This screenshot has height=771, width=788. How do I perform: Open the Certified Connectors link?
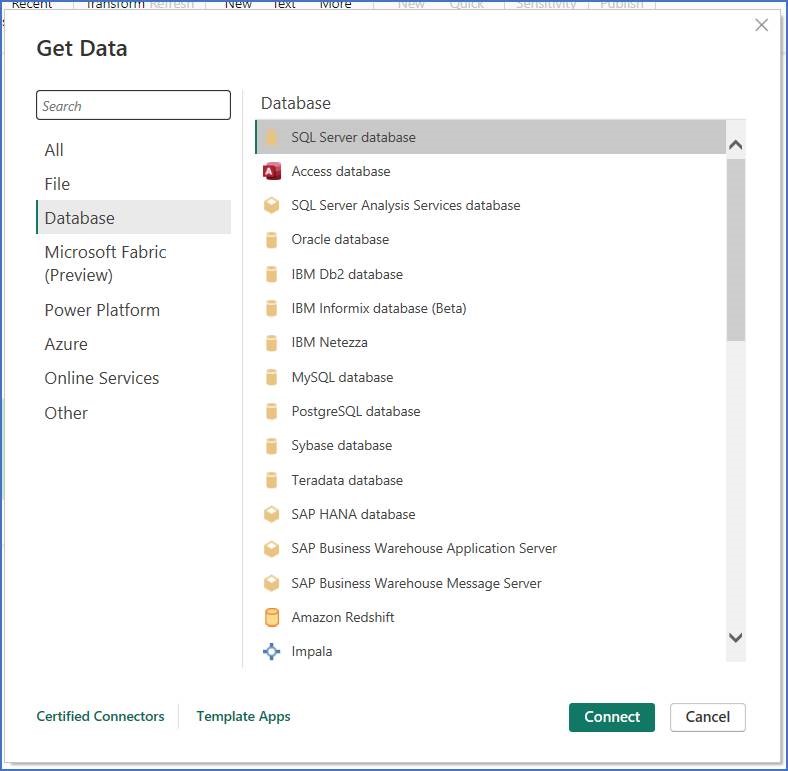[x=101, y=716]
